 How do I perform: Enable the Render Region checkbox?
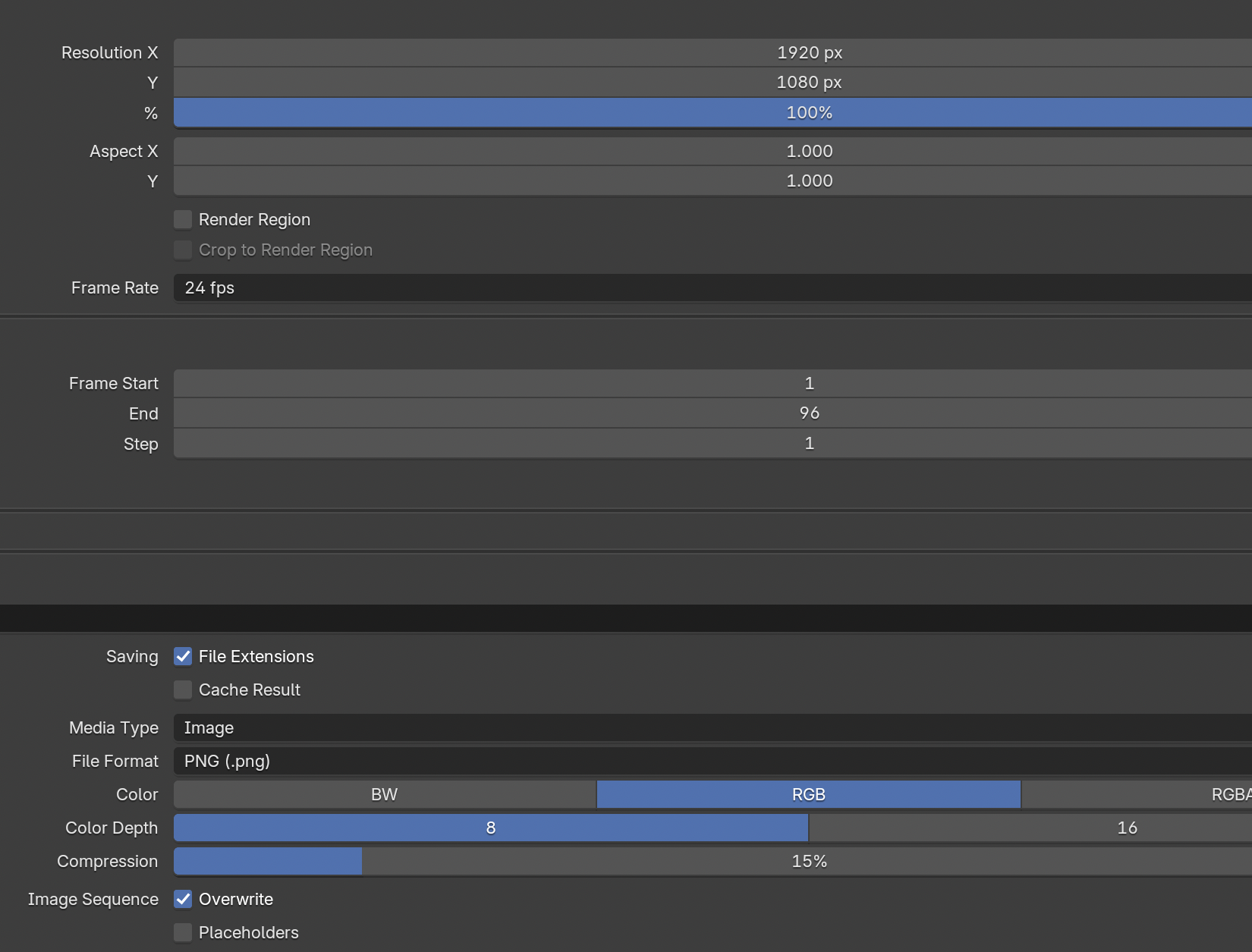183,219
